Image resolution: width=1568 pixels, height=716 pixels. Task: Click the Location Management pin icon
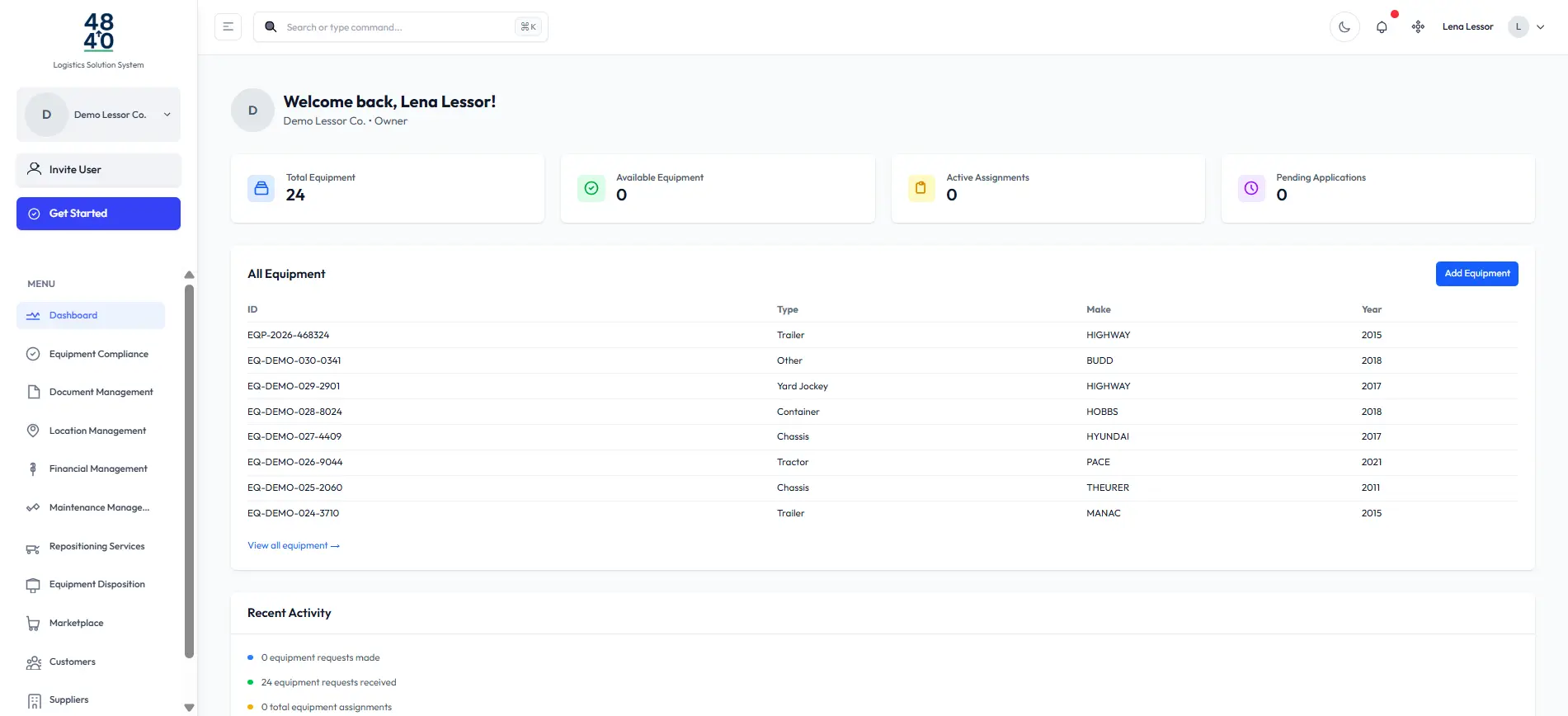click(33, 431)
